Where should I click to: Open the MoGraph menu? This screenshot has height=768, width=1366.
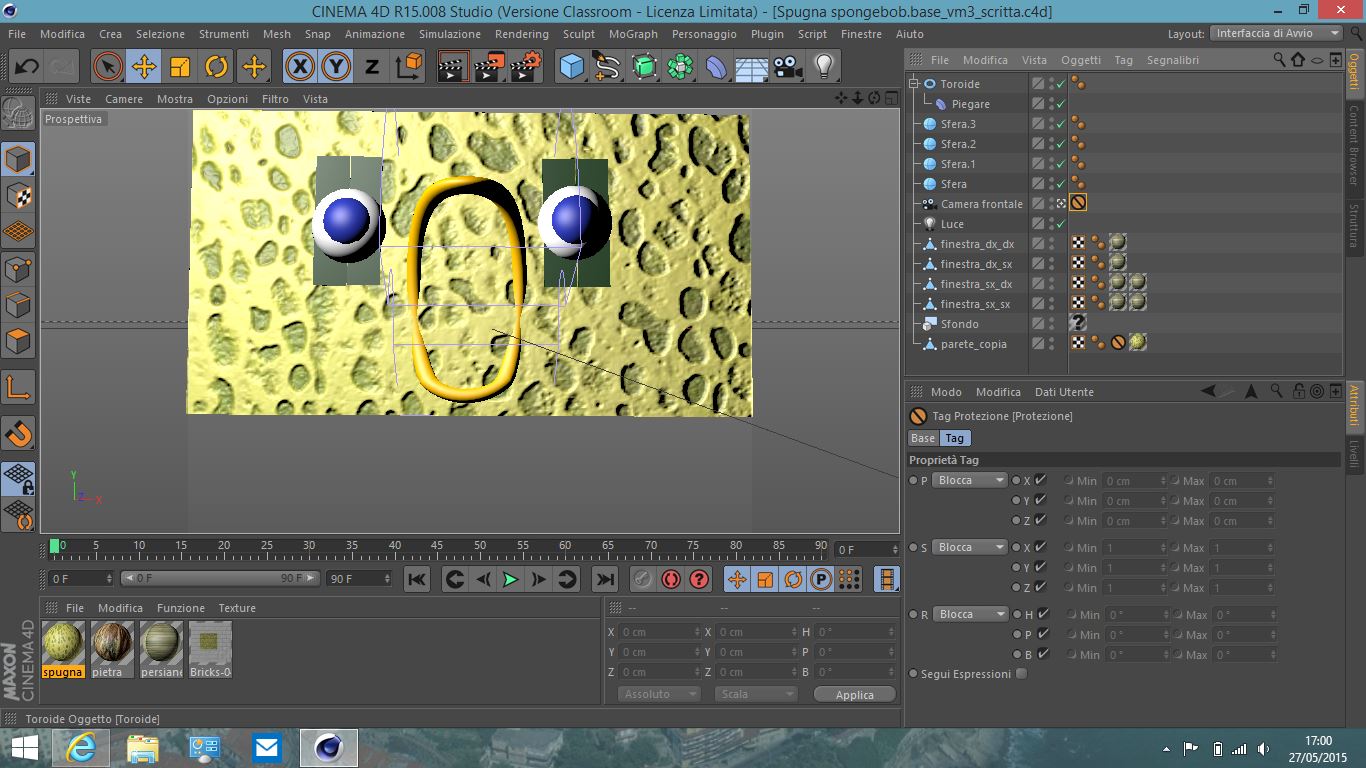pos(633,34)
